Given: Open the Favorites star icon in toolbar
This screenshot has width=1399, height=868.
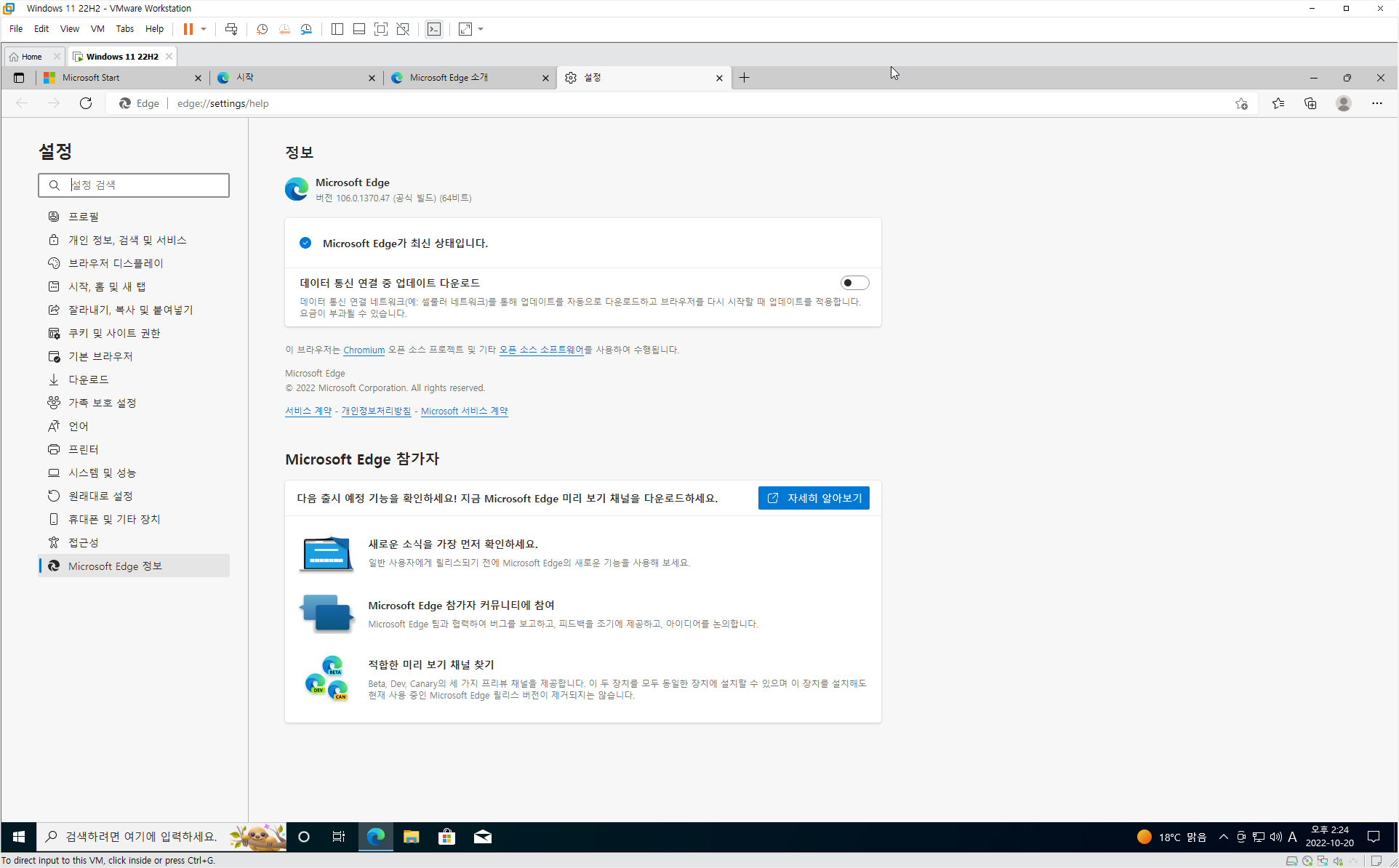Looking at the screenshot, I should [x=1278, y=103].
